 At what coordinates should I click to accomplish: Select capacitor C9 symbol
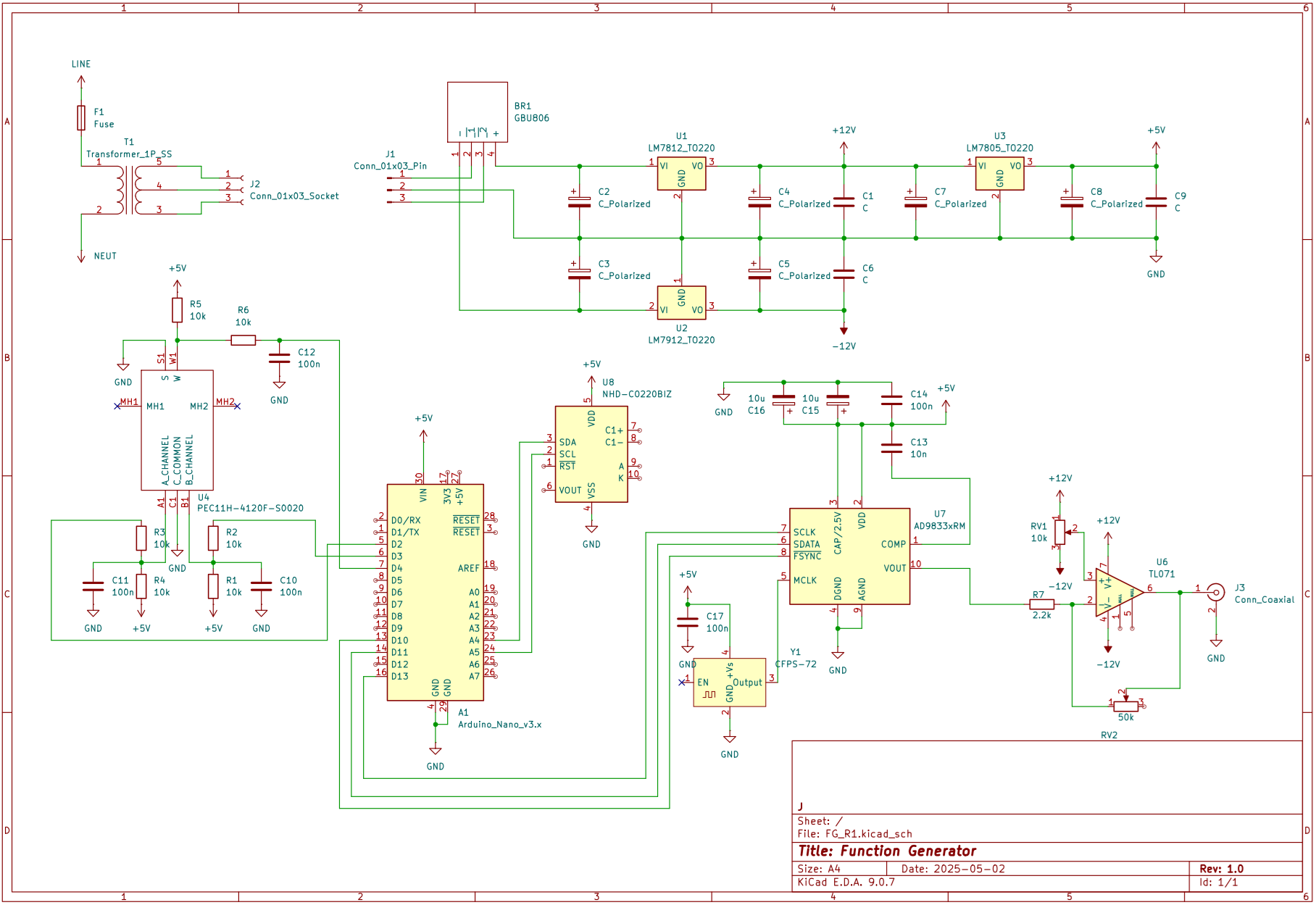tap(1156, 202)
